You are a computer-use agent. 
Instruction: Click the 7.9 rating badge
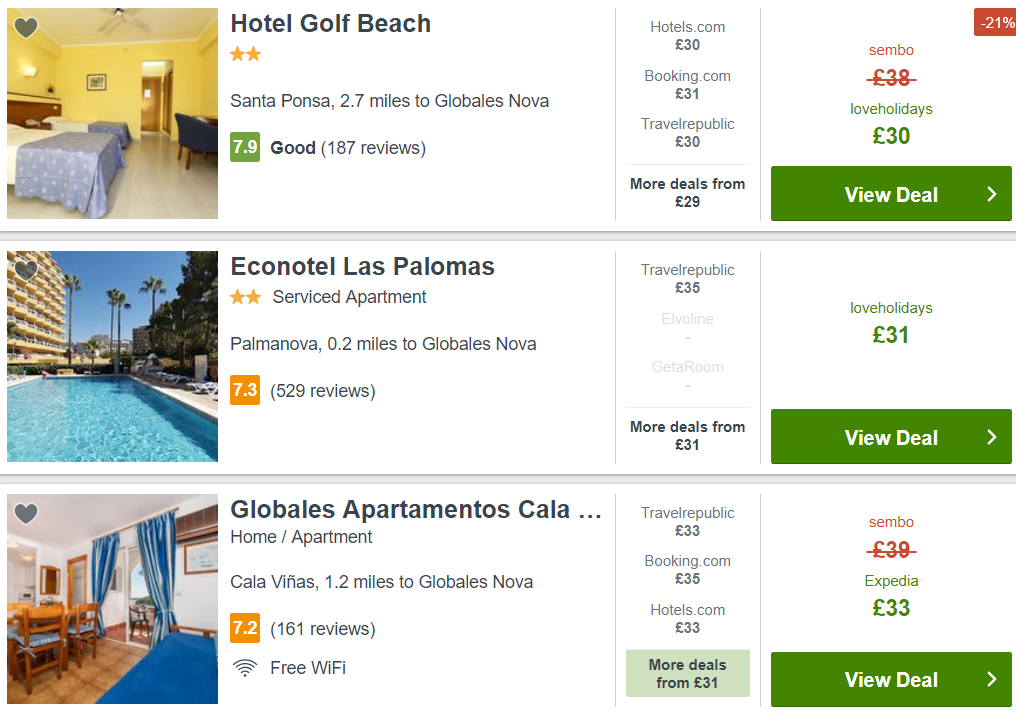point(245,148)
